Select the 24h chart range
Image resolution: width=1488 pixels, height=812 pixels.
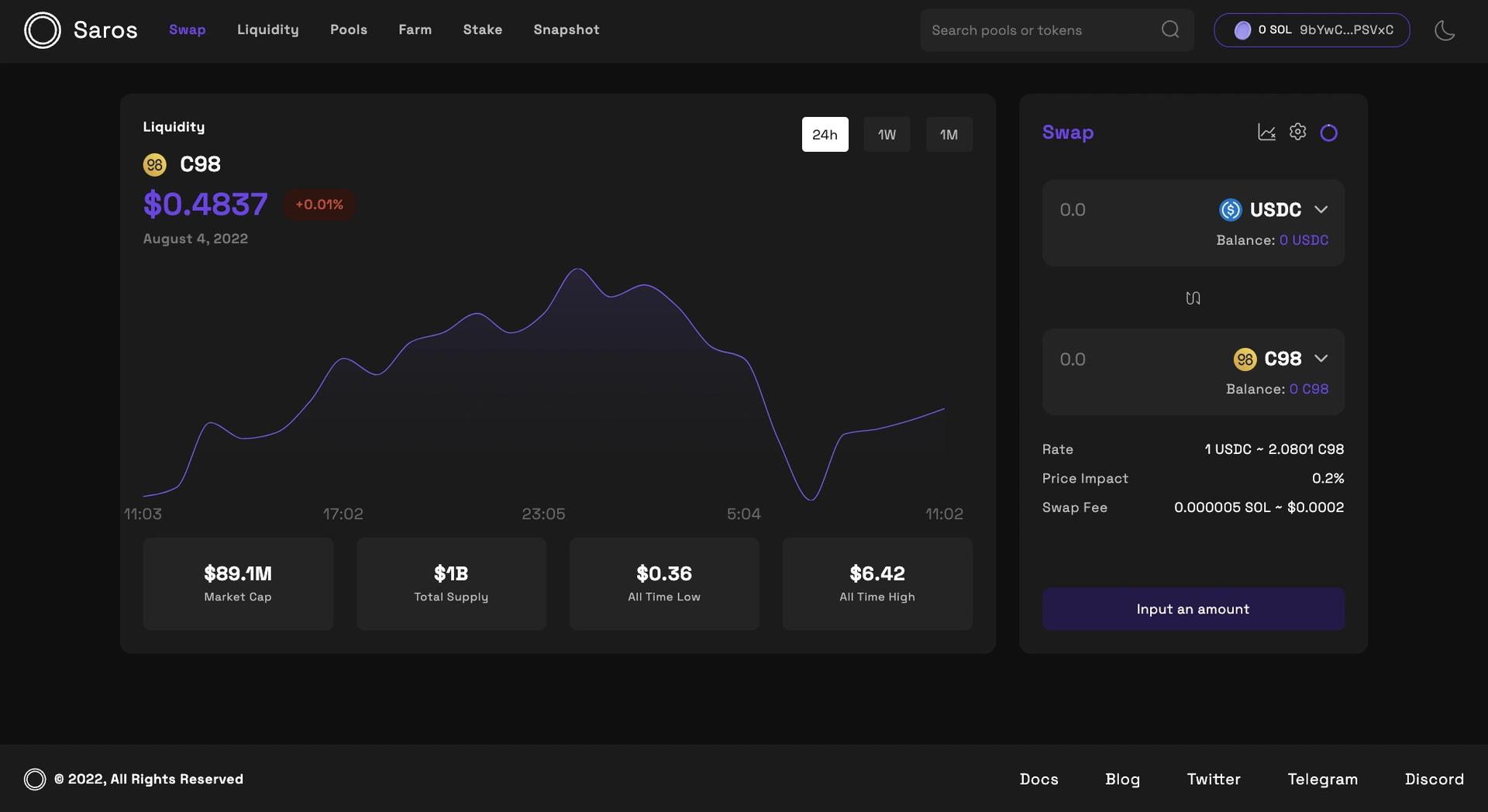[x=825, y=134]
